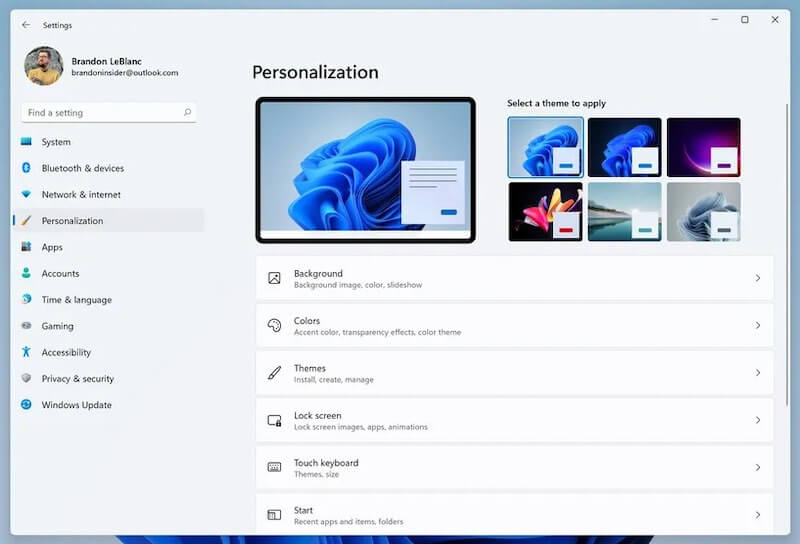Image resolution: width=800 pixels, height=544 pixels.
Task: Expand the Touch keyboard chevron
Action: (x=757, y=468)
